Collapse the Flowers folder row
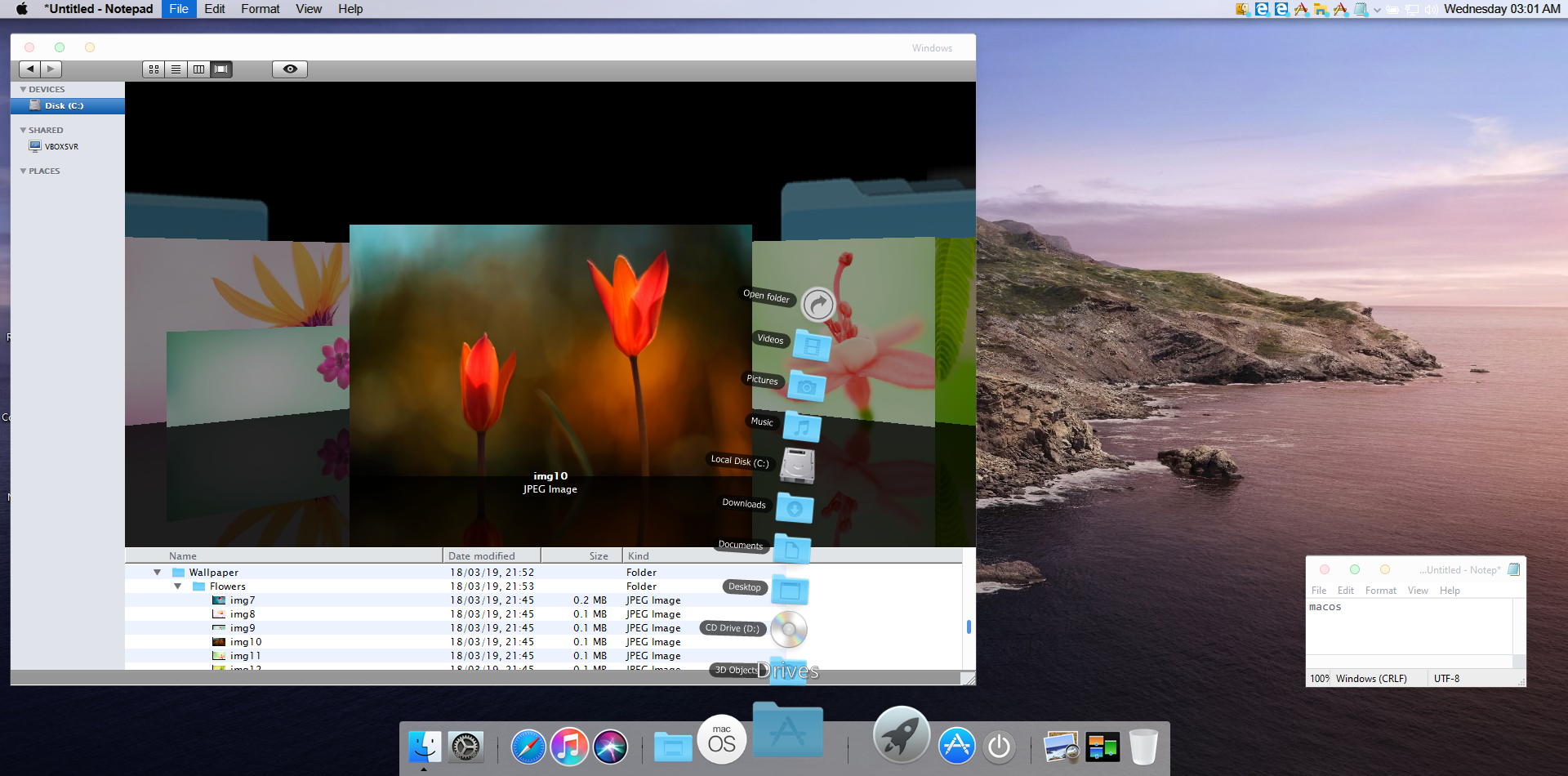 click(x=177, y=586)
